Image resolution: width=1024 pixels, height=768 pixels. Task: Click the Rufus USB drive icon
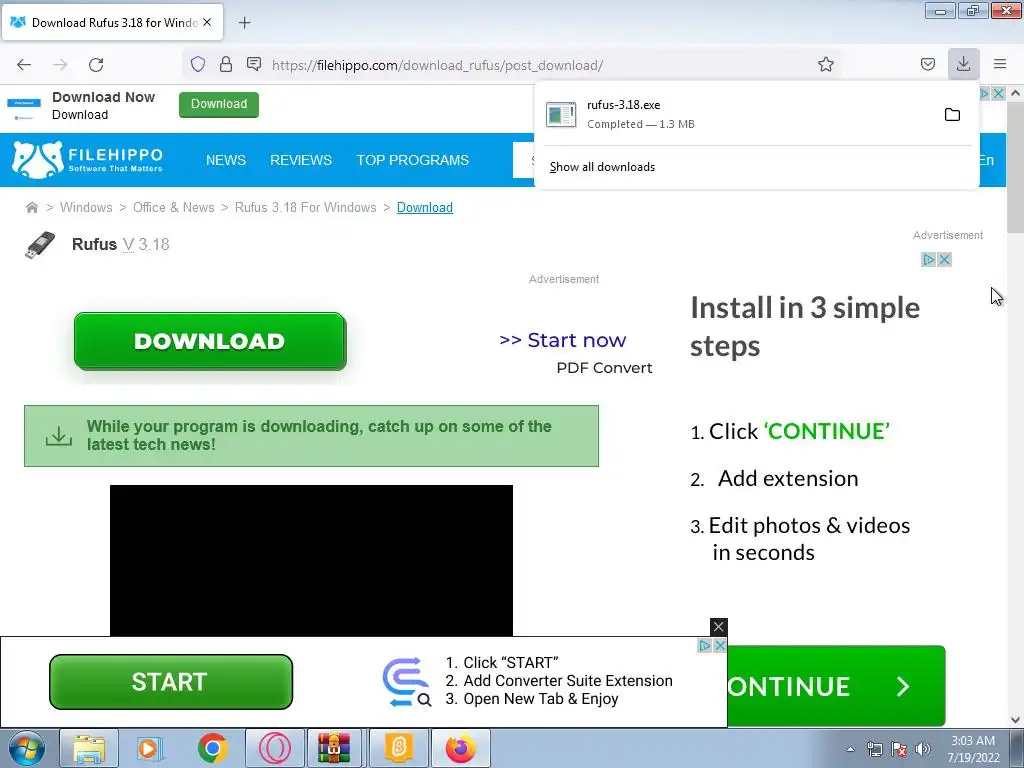[x=40, y=245]
